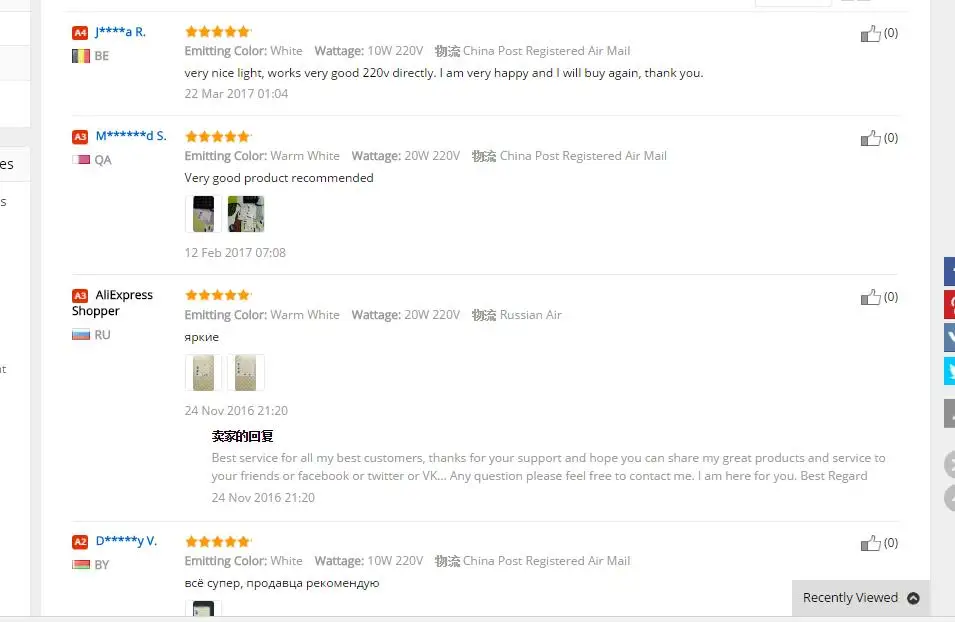Open first photo in Qatar buyer's review
Screen dimensions: 955x622
point(203,214)
